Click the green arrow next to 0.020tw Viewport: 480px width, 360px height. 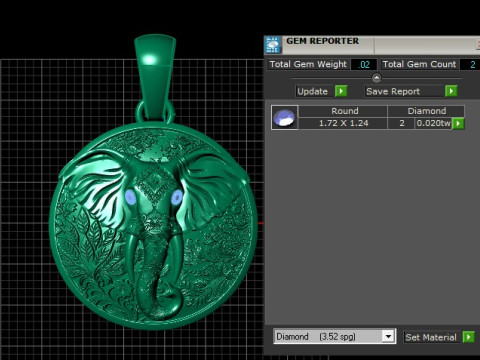(x=458, y=123)
